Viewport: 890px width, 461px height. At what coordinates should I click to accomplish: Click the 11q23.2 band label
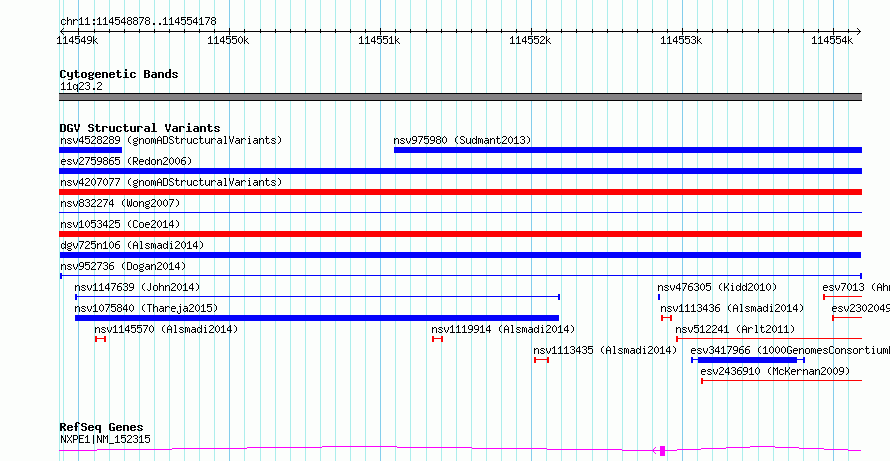(x=81, y=87)
